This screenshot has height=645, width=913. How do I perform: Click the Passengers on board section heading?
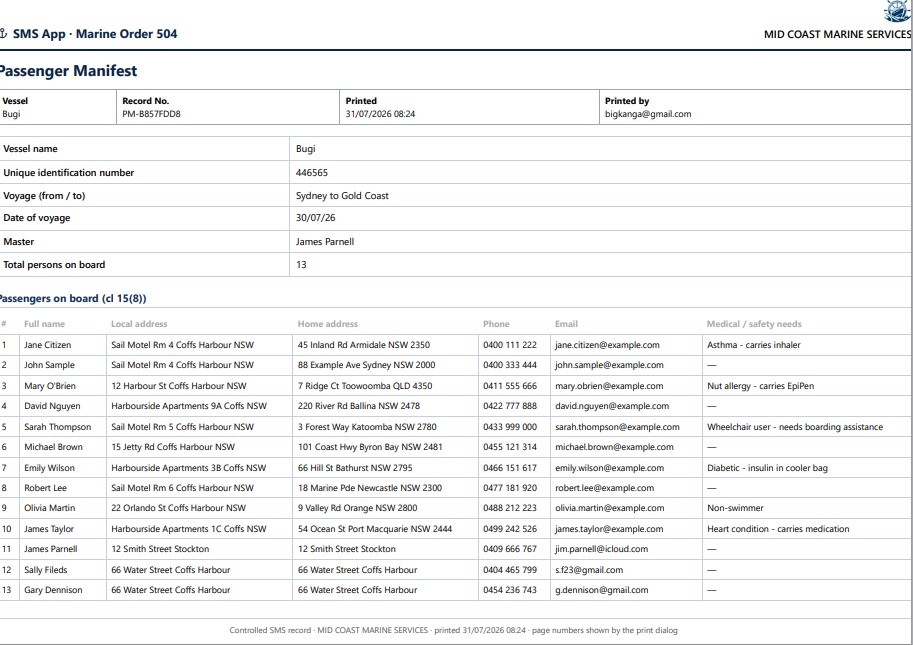[x=72, y=299]
